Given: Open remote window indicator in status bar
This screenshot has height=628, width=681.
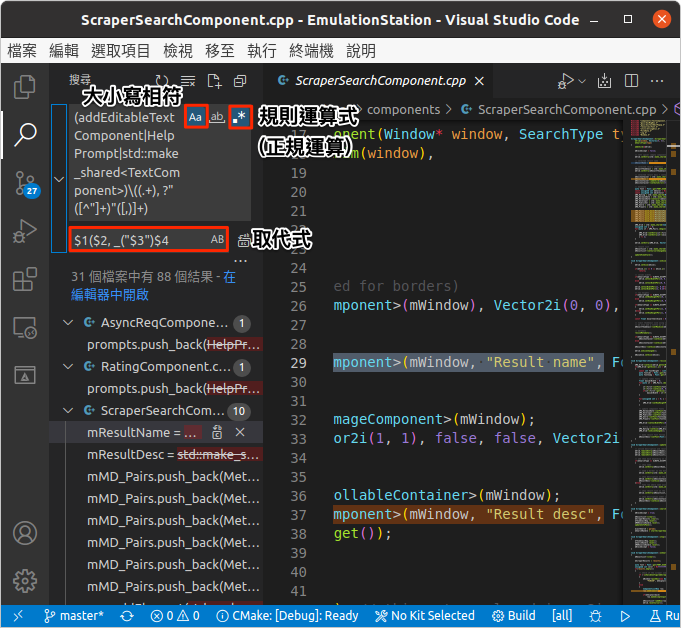Looking at the screenshot, I should click(x=18, y=616).
